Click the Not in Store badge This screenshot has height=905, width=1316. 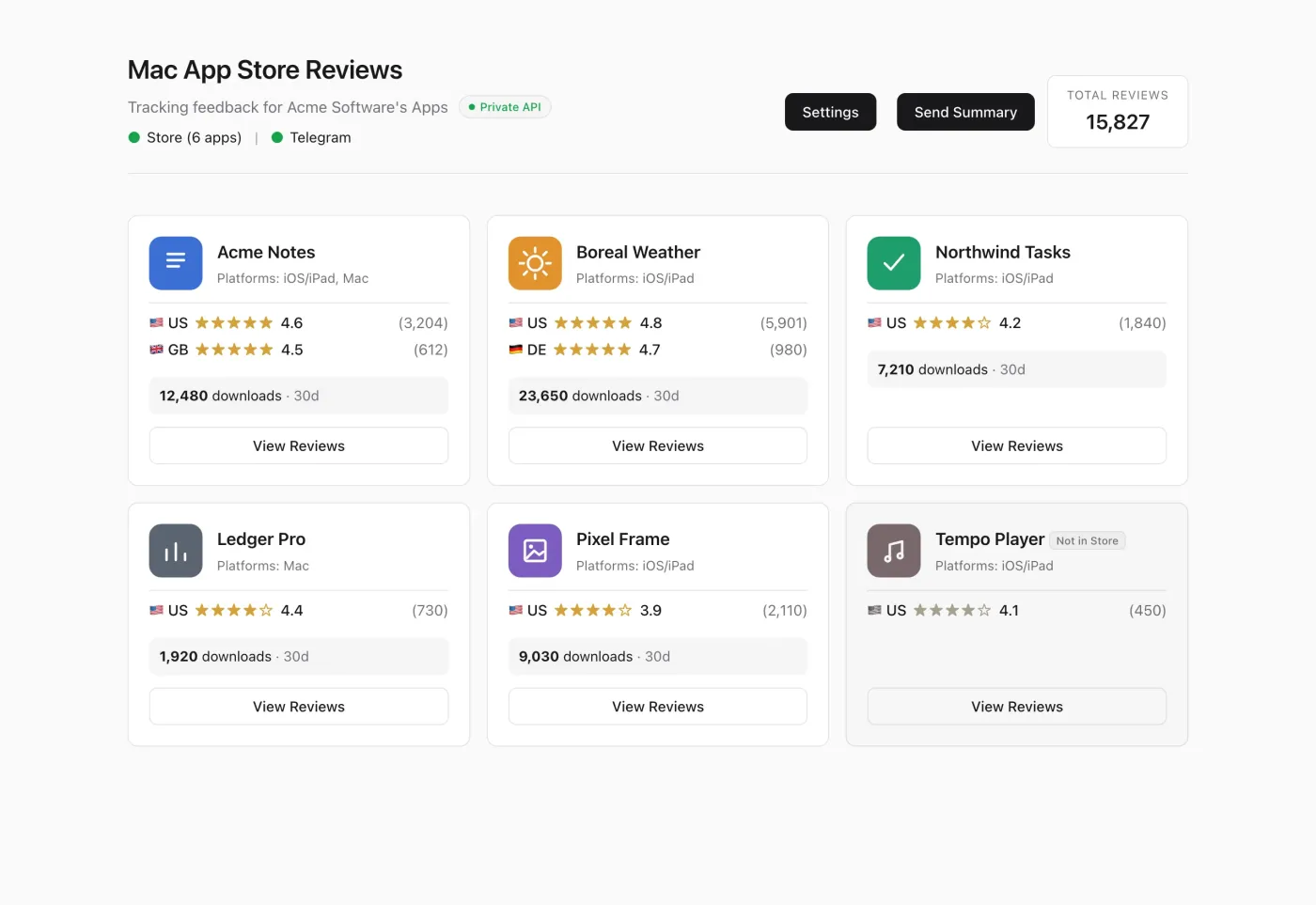1088,540
